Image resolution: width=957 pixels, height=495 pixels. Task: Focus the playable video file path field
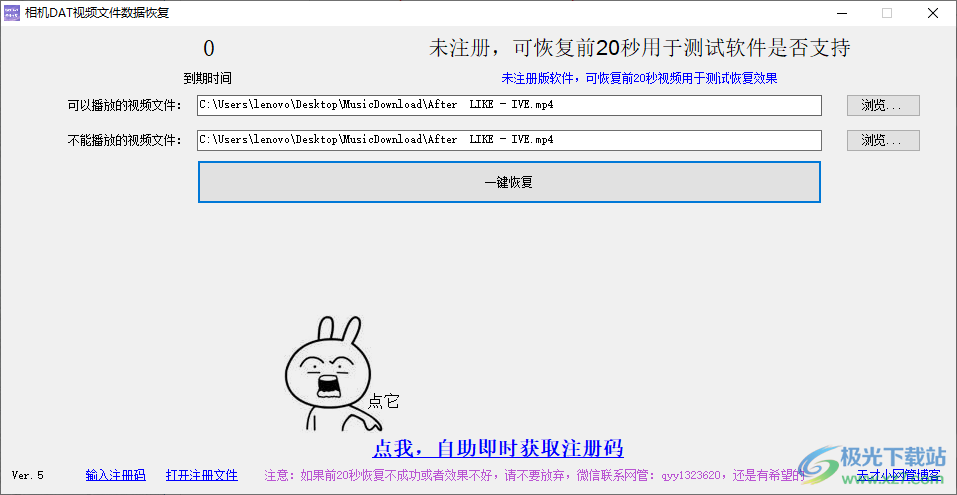[510, 105]
